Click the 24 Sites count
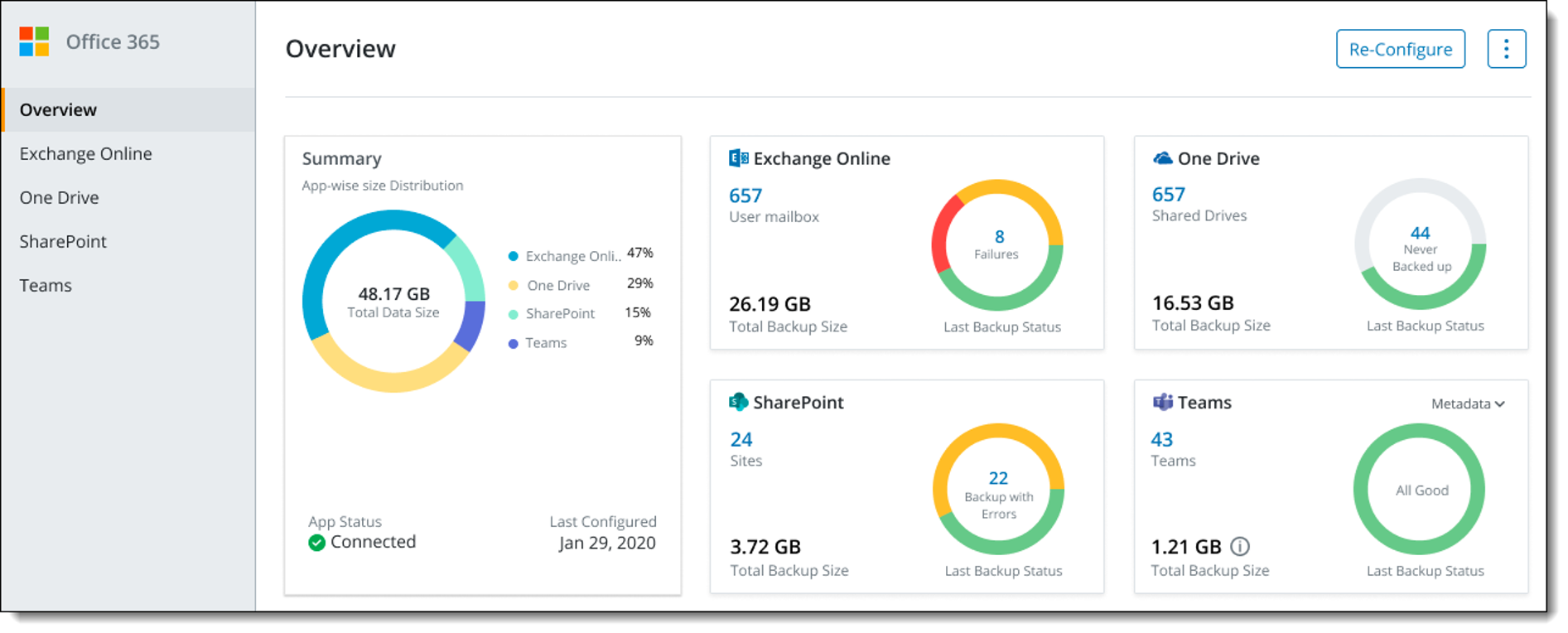The height and width of the screenshot is (633, 1568). [x=741, y=439]
